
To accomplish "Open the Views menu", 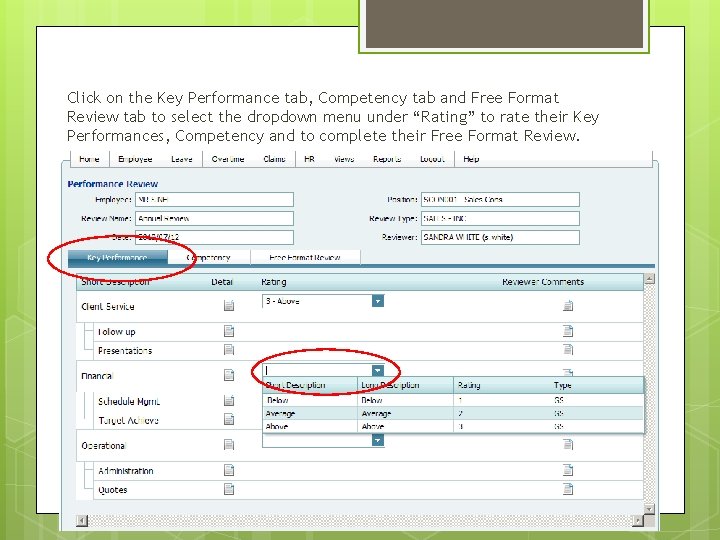I will click(x=344, y=159).
